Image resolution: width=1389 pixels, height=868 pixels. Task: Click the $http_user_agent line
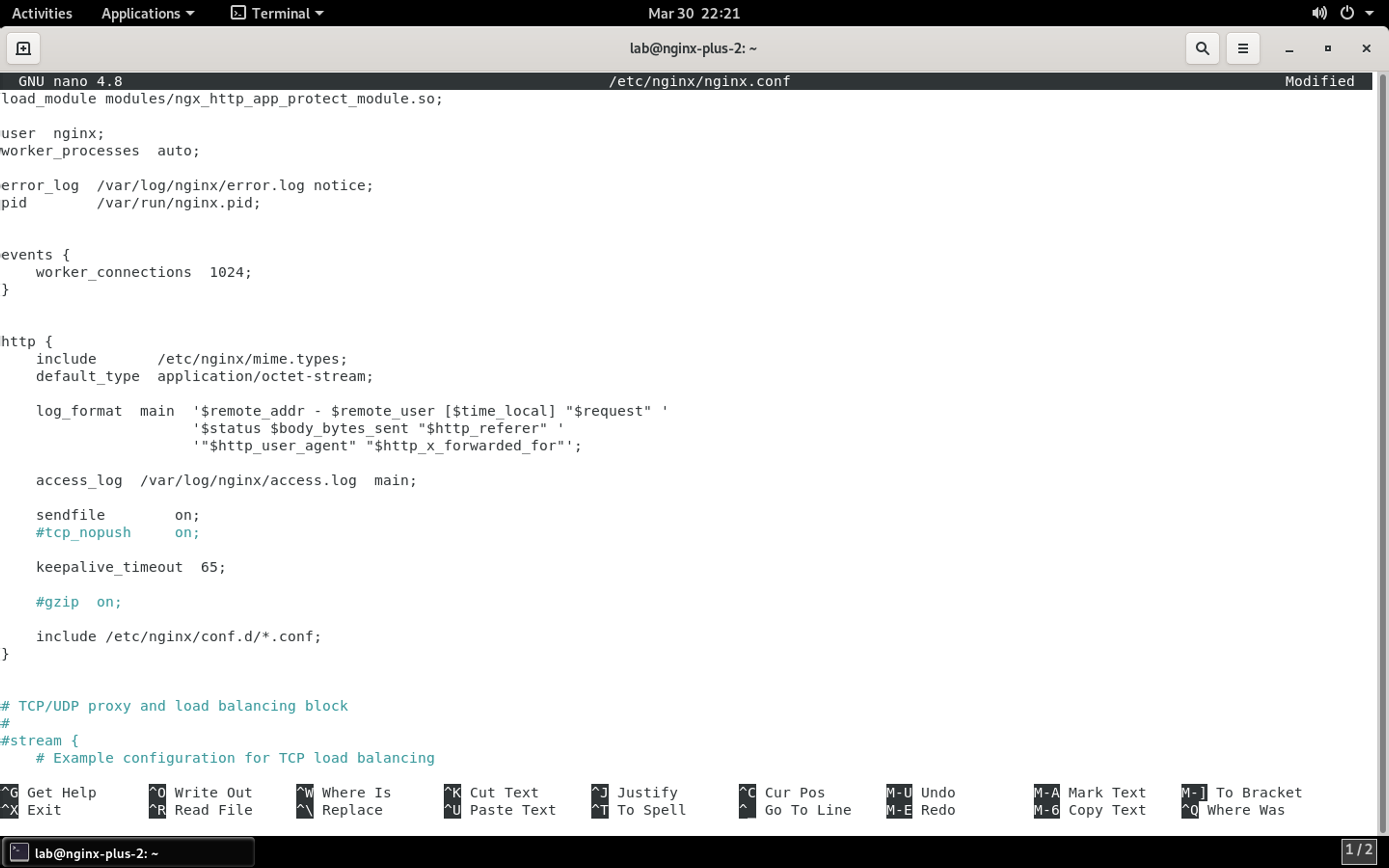coord(387,446)
